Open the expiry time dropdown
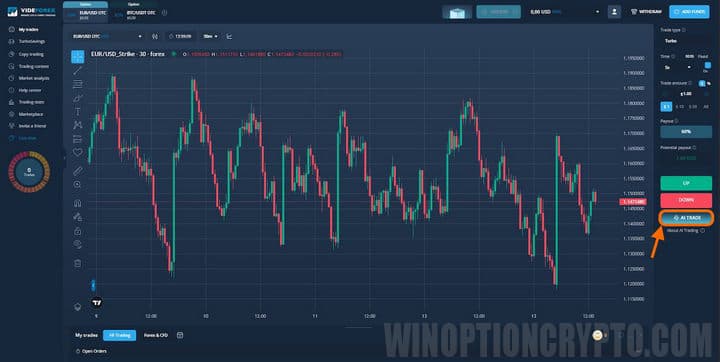Viewport: 720px width, 362px height. point(677,68)
